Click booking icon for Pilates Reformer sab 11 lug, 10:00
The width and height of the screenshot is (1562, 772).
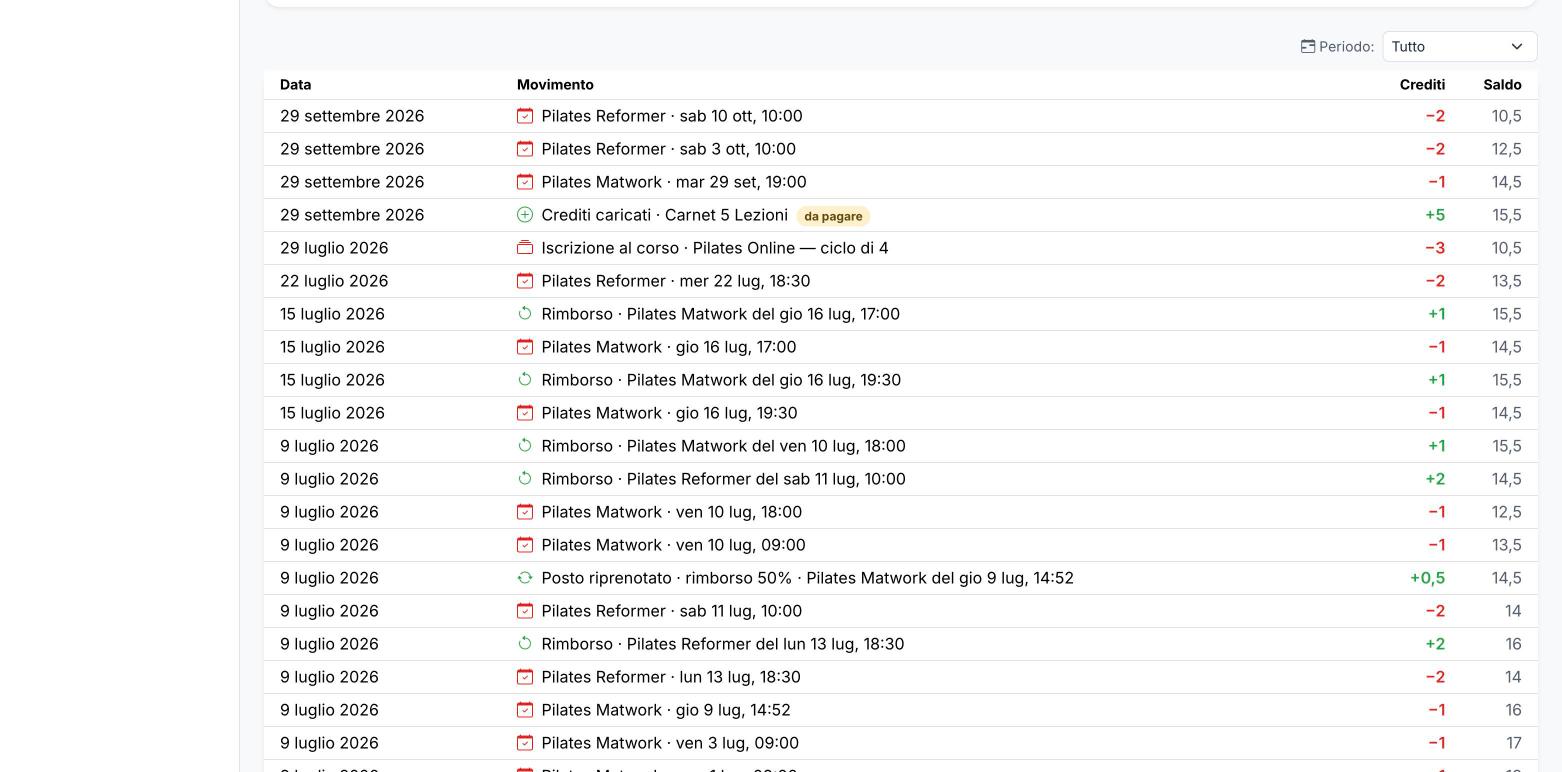click(525, 611)
